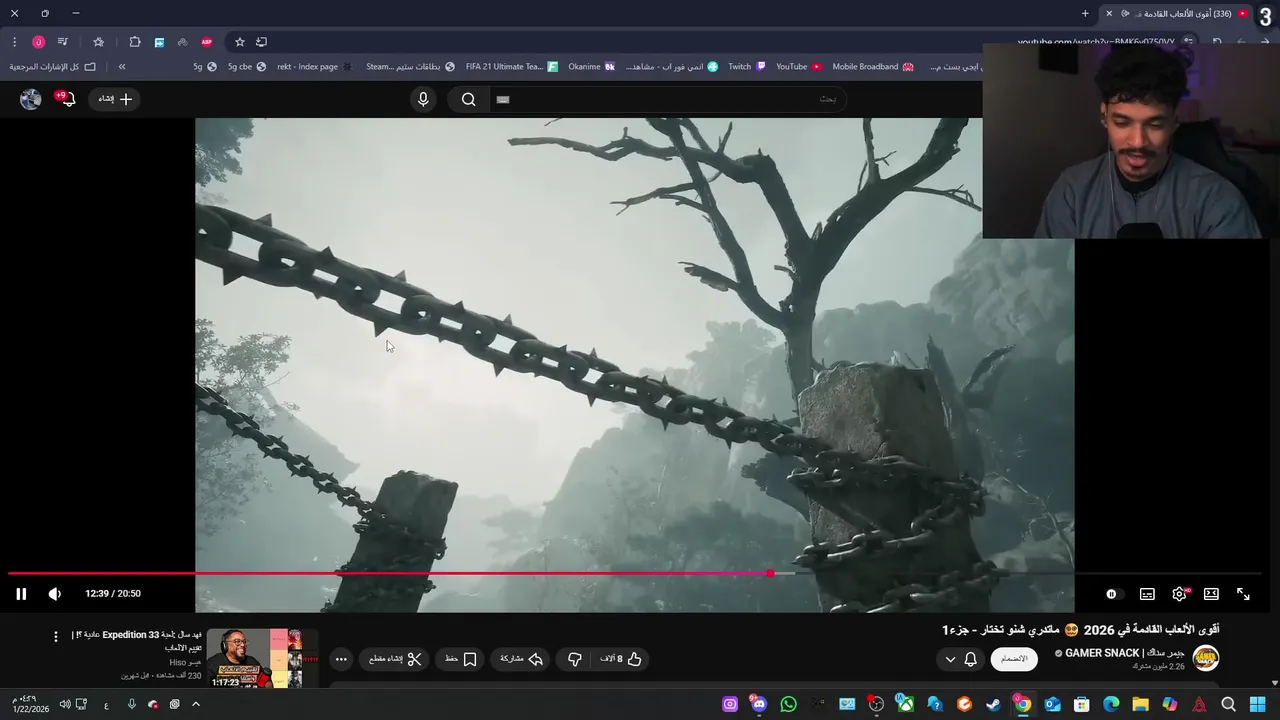Click the Join (الانضمام) channel button
Screen dimensions: 1280x720
[x=1014, y=659]
